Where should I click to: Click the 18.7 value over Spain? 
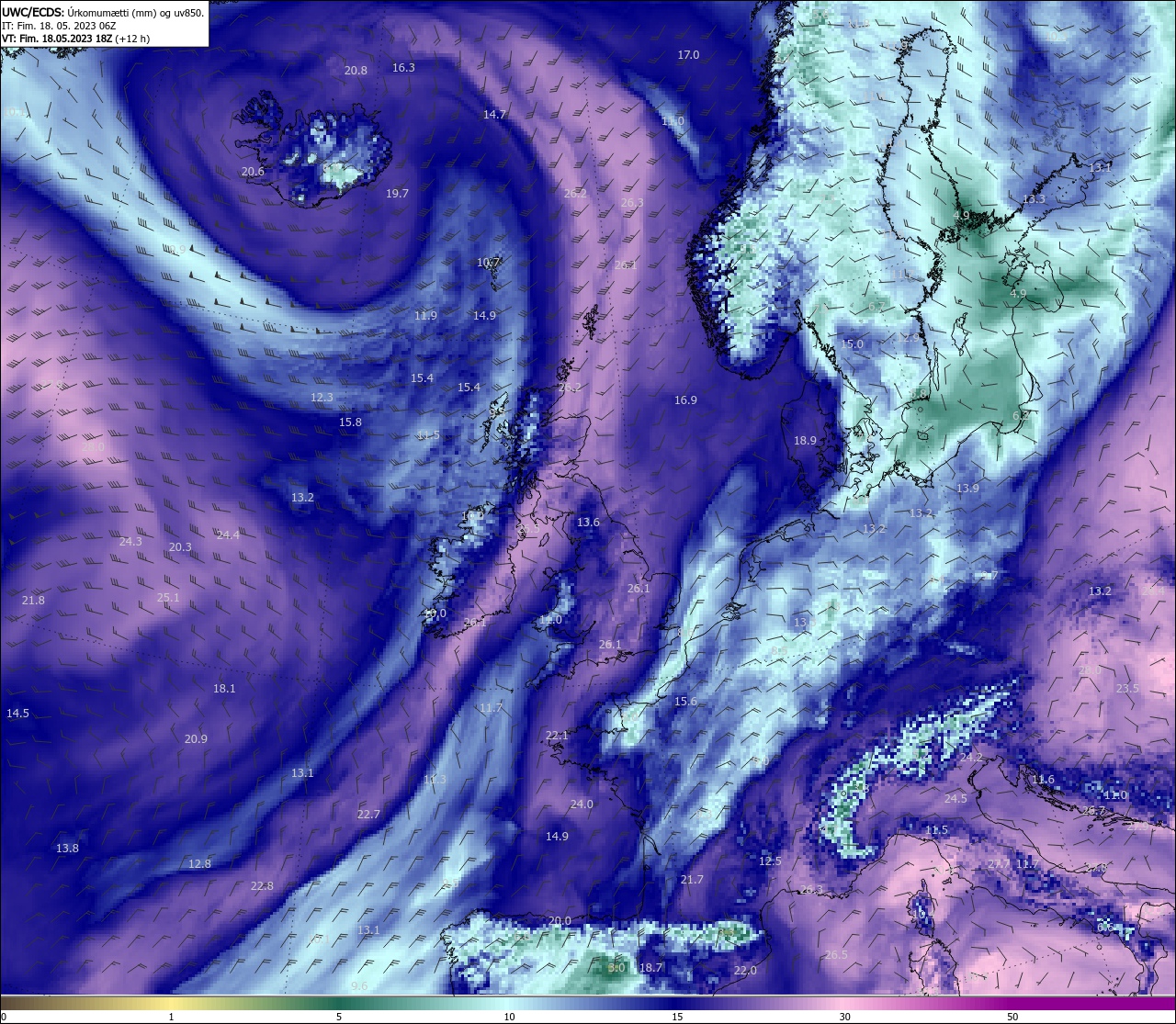650,968
